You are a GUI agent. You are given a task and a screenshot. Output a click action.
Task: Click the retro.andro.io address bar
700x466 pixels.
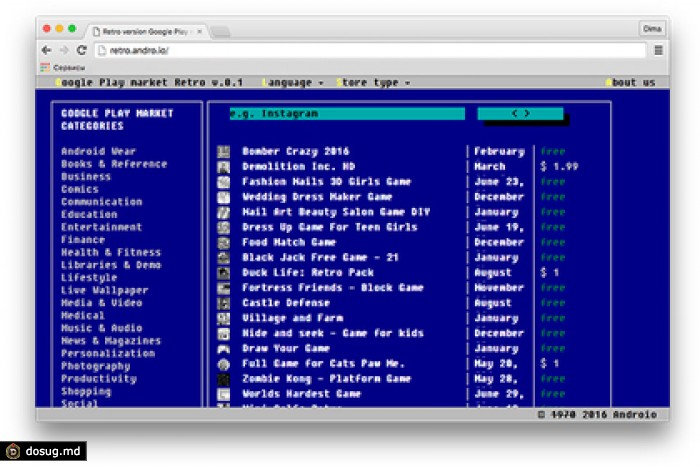pyautogui.click(x=371, y=50)
